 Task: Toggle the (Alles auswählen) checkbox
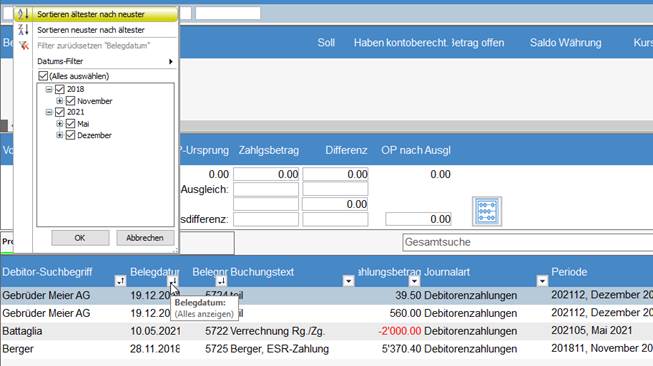[x=43, y=76]
